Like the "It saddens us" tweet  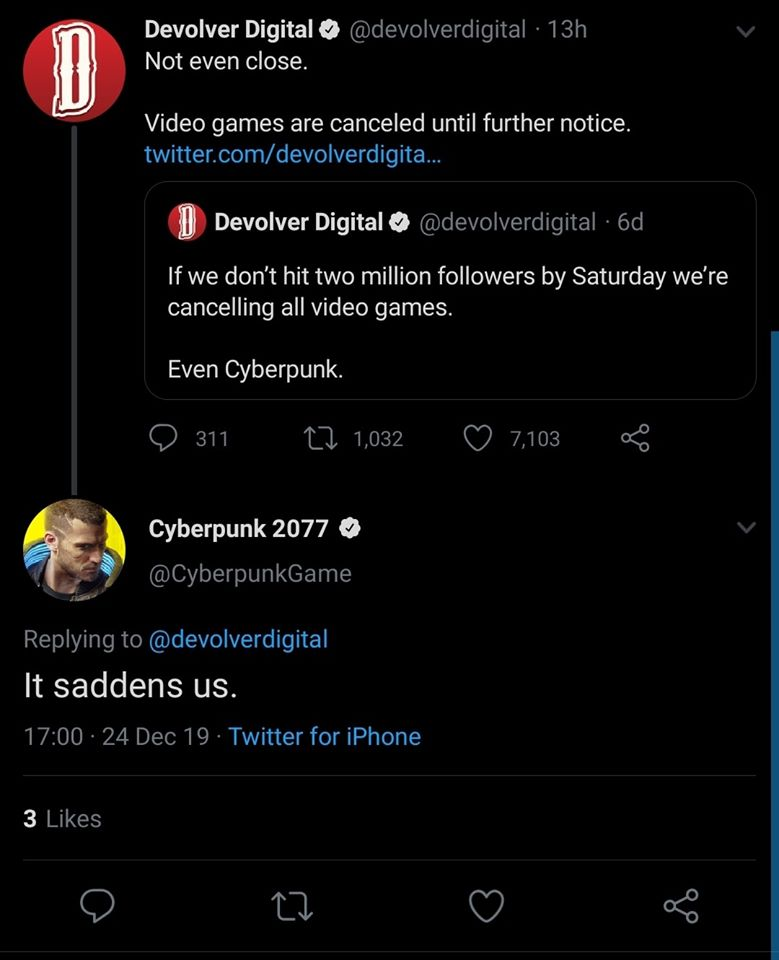point(486,906)
